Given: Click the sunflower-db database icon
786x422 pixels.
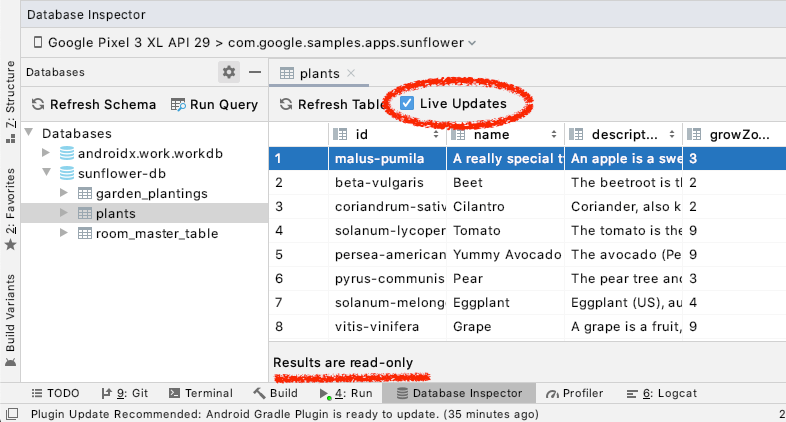Looking at the screenshot, I should pos(67,173).
